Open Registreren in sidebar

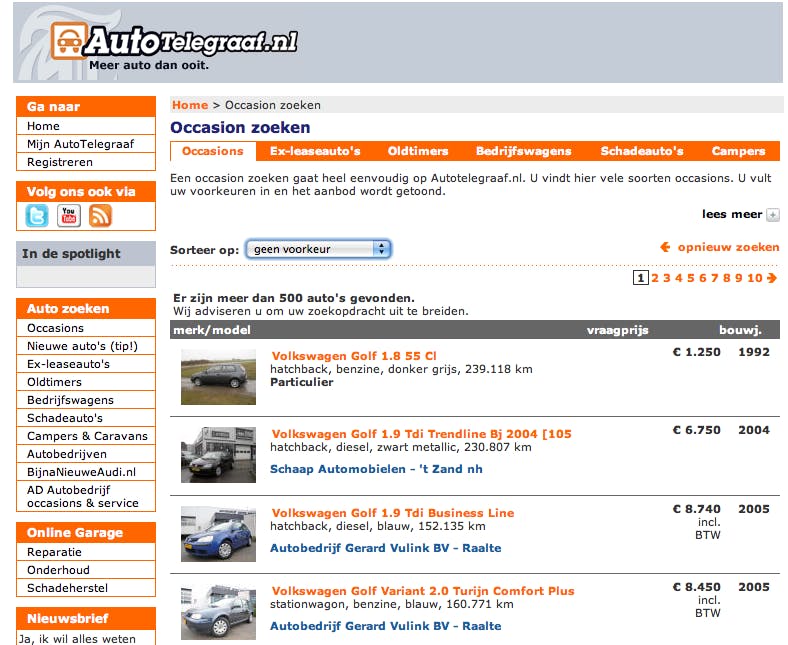click(x=86, y=162)
